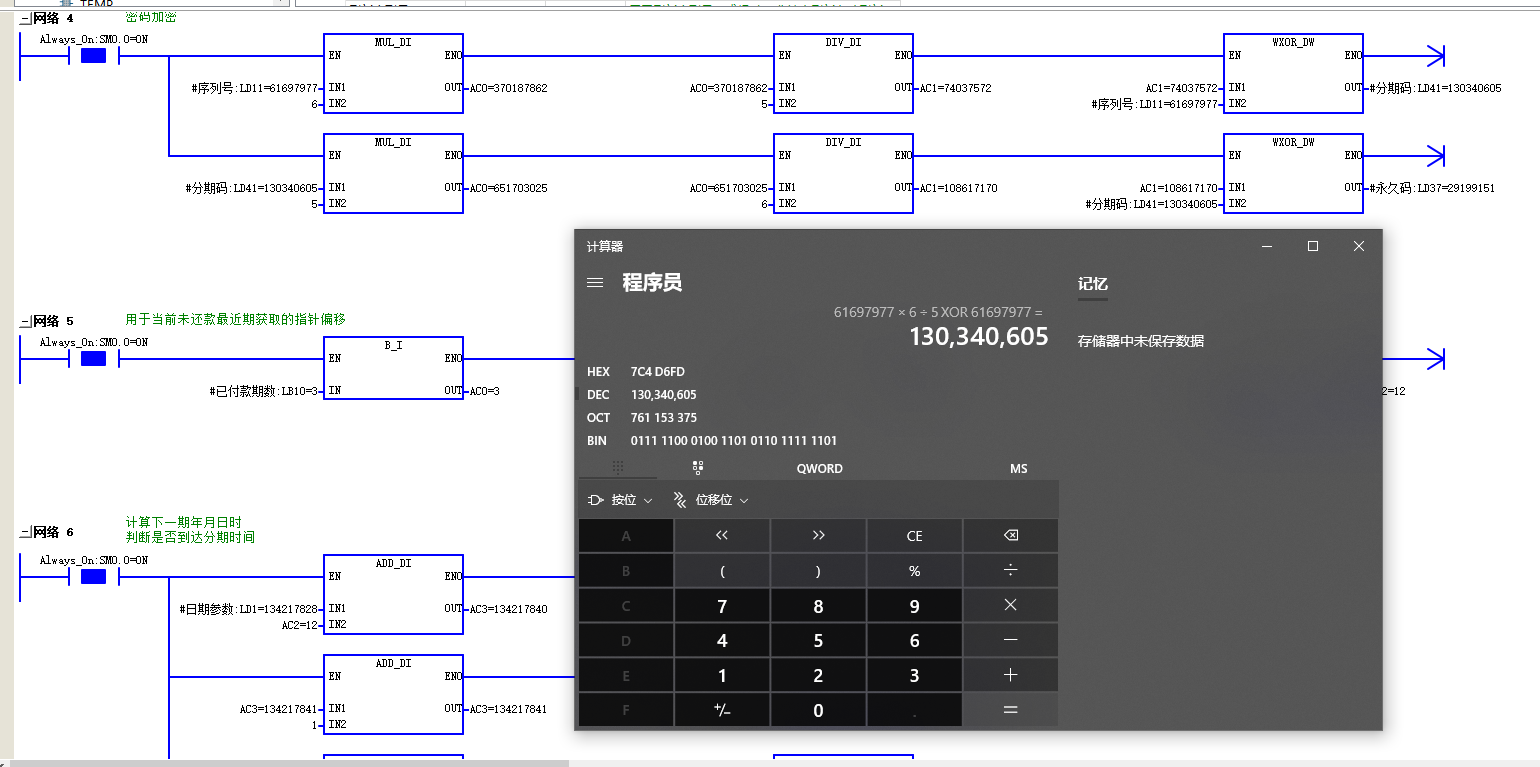
Task: Click the +/− sign toggle key
Action: (x=722, y=710)
